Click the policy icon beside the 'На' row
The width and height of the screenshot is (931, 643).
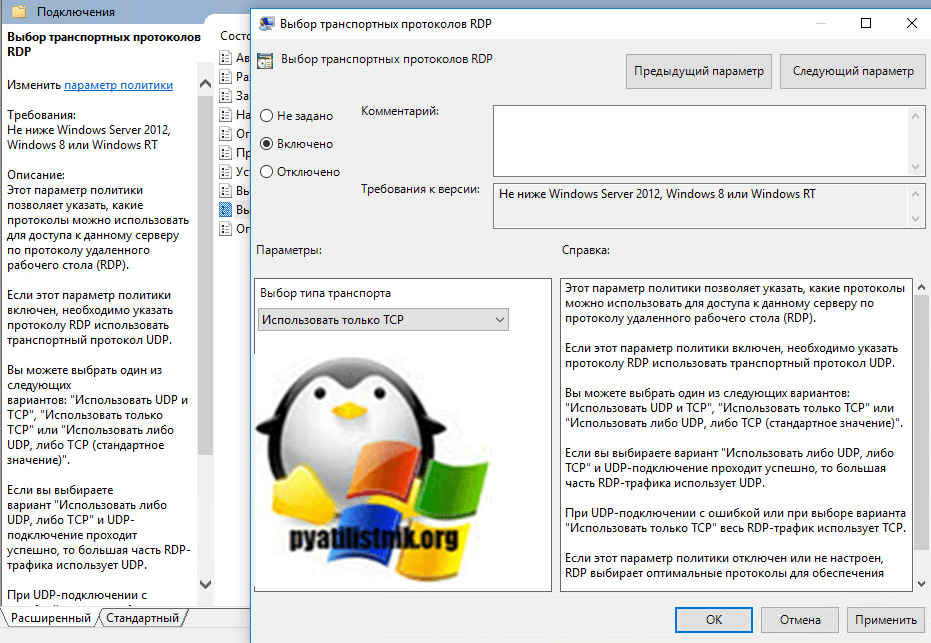point(226,115)
